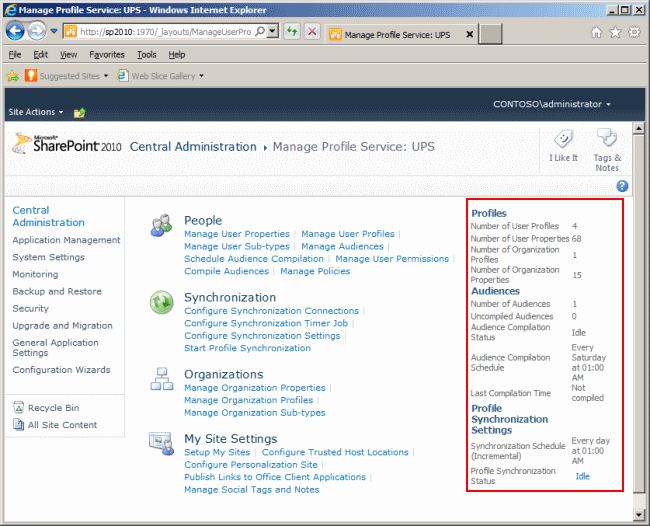The width and height of the screenshot is (650, 526).
Task: Click the Idle Profile Synchronization Status link
Action: [582, 476]
